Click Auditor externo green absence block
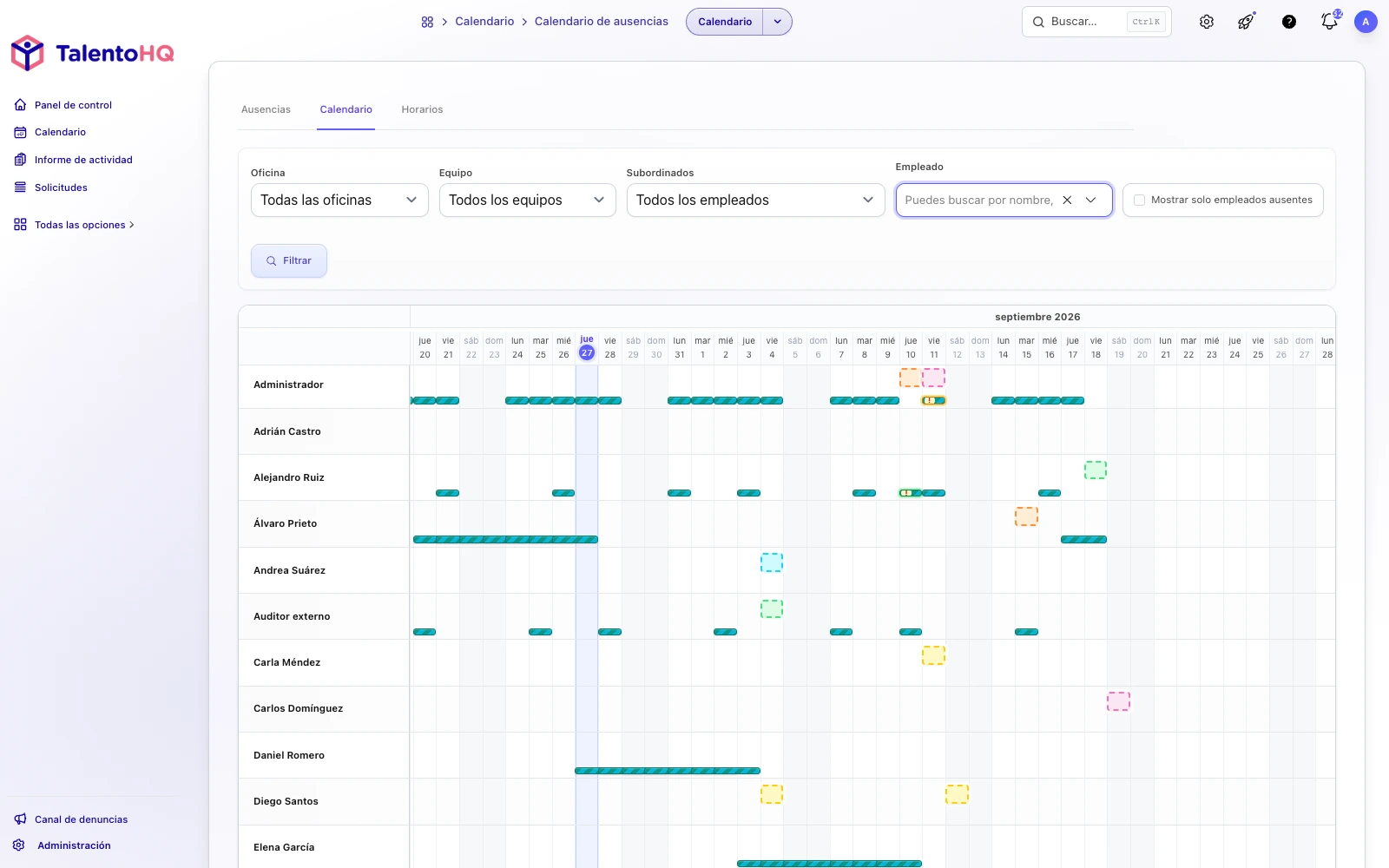The image size is (1389, 868). [x=772, y=608]
